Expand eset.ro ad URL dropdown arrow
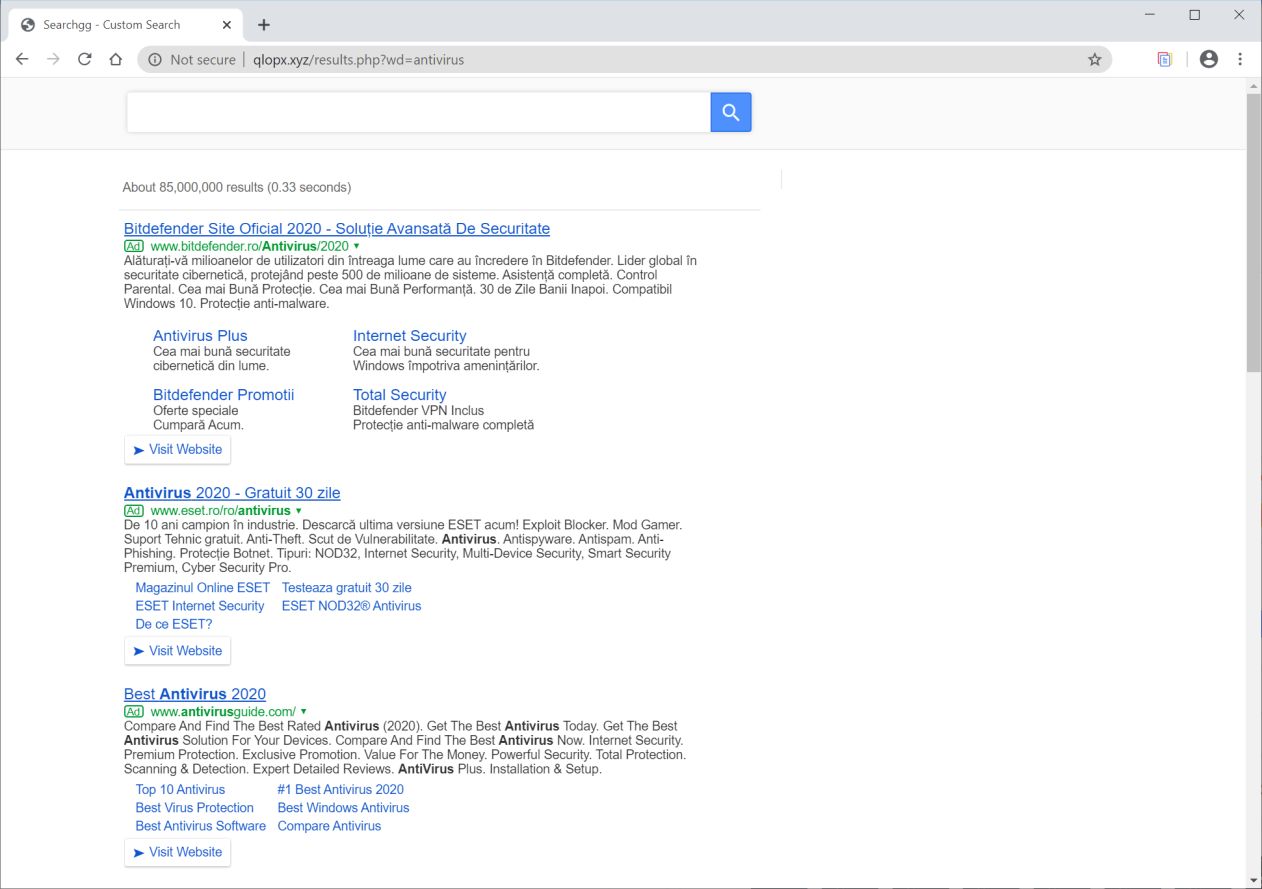The height and width of the screenshot is (889, 1262). [298, 511]
